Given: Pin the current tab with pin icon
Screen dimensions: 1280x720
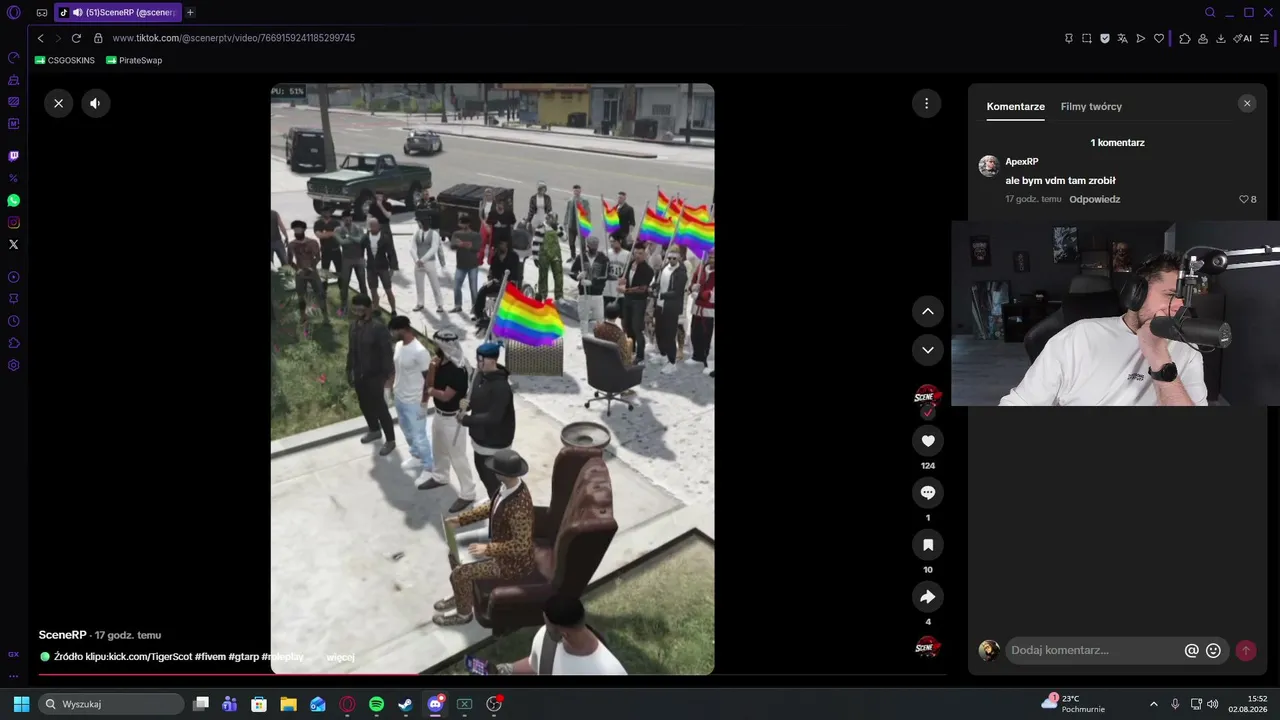Looking at the screenshot, I should click(1068, 38).
